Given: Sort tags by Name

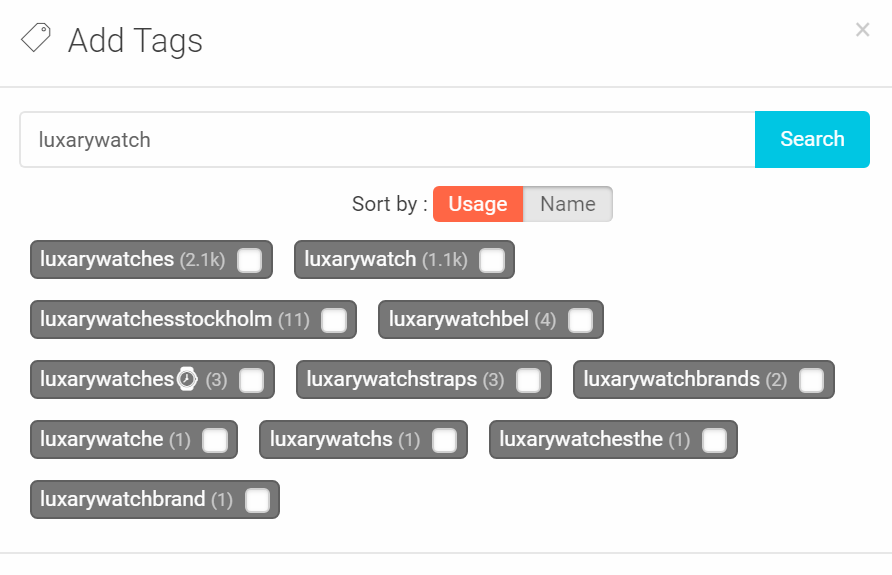Looking at the screenshot, I should click(x=567, y=204).
